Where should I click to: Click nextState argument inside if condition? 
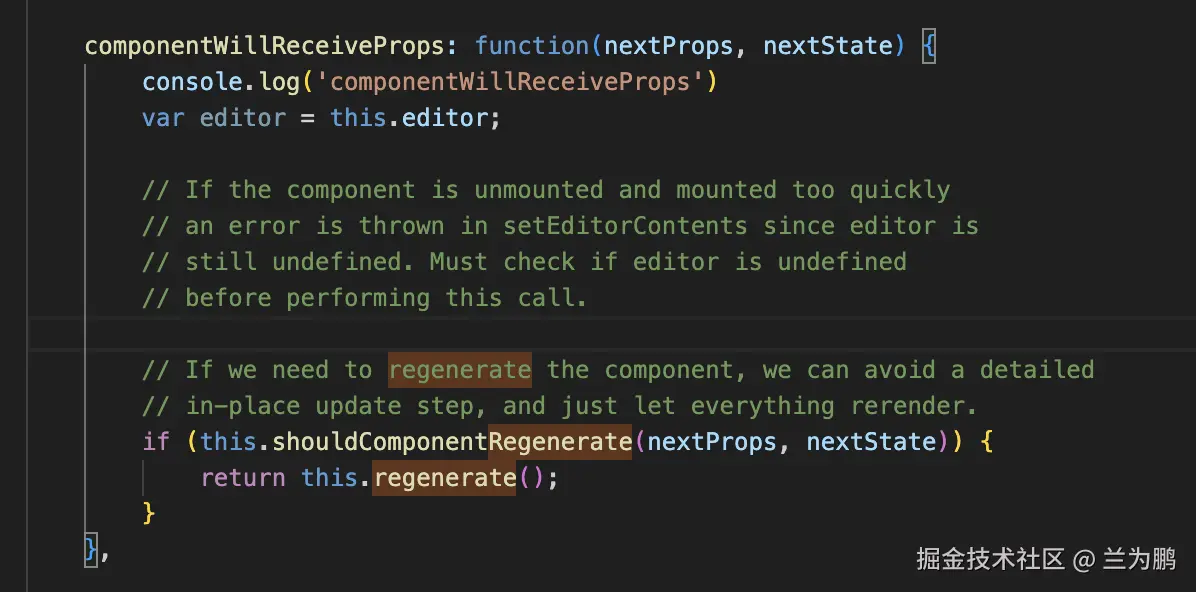pos(870,442)
